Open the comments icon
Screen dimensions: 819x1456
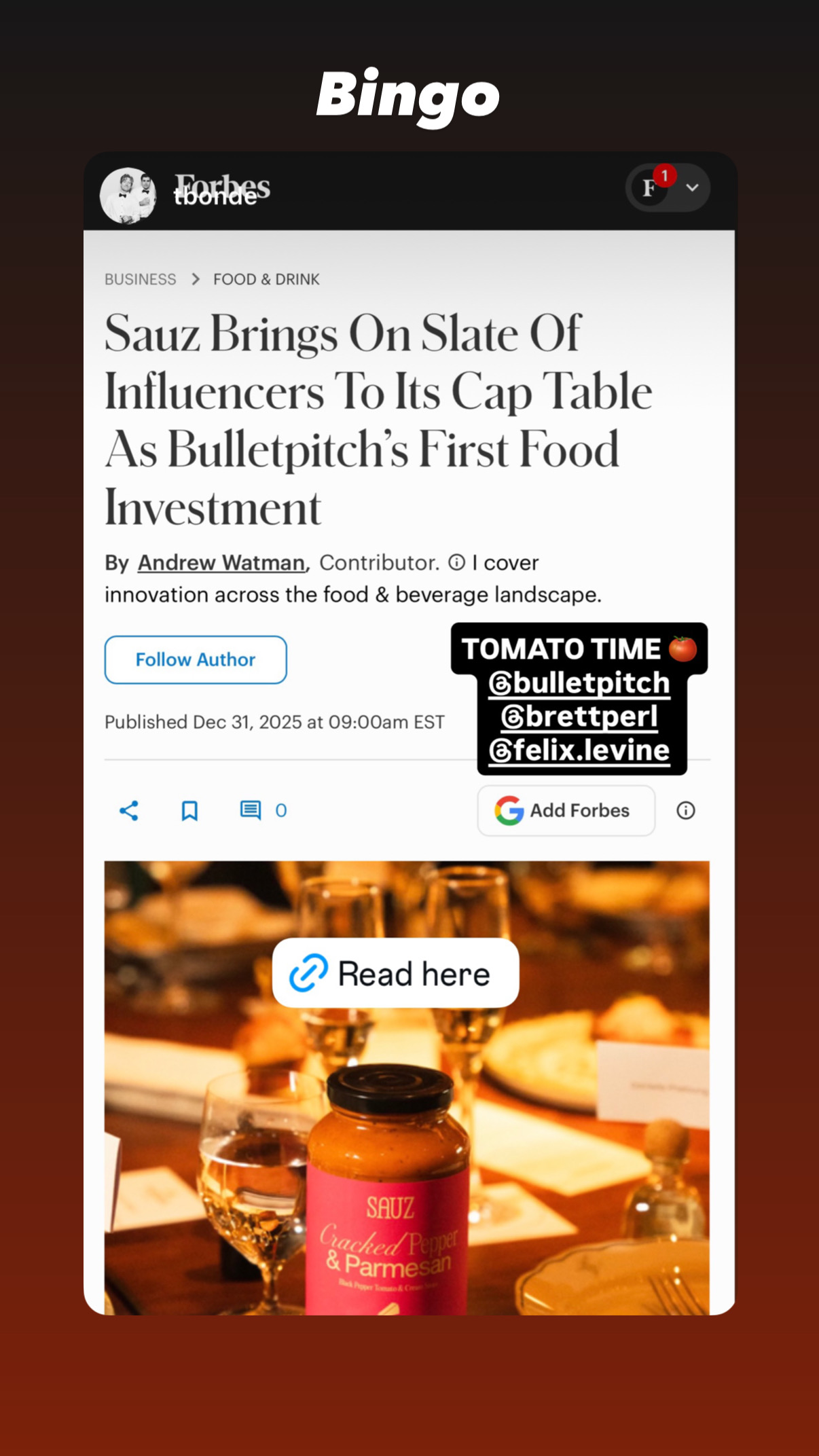pos(251,810)
